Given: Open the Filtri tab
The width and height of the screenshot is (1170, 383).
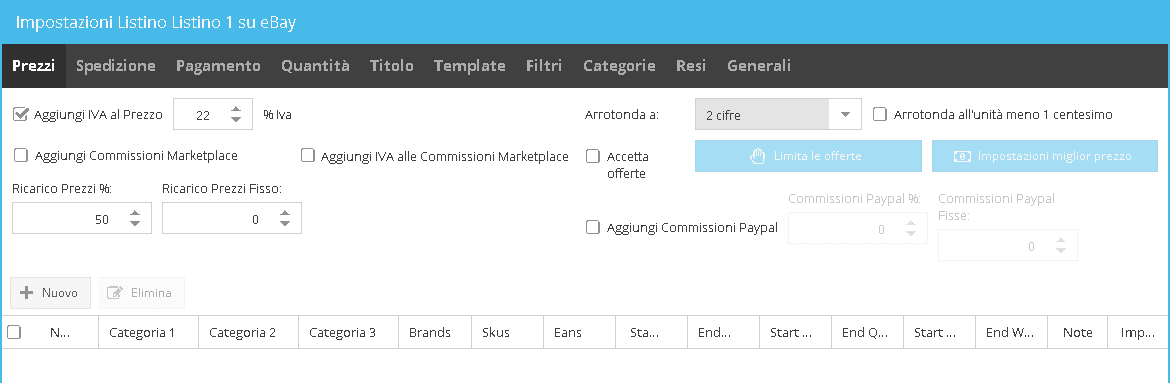Looking at the screenshot, I should click(544, 66).
